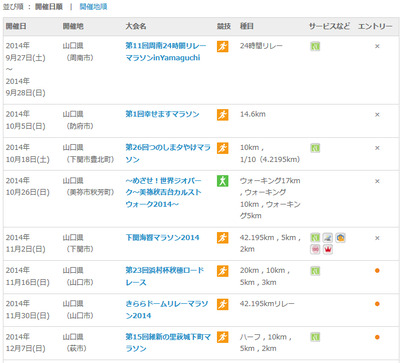Open きららドームリレーマラソン2014 event link
Viewport: 400px width, 363px height.
[x=167, y=310]
